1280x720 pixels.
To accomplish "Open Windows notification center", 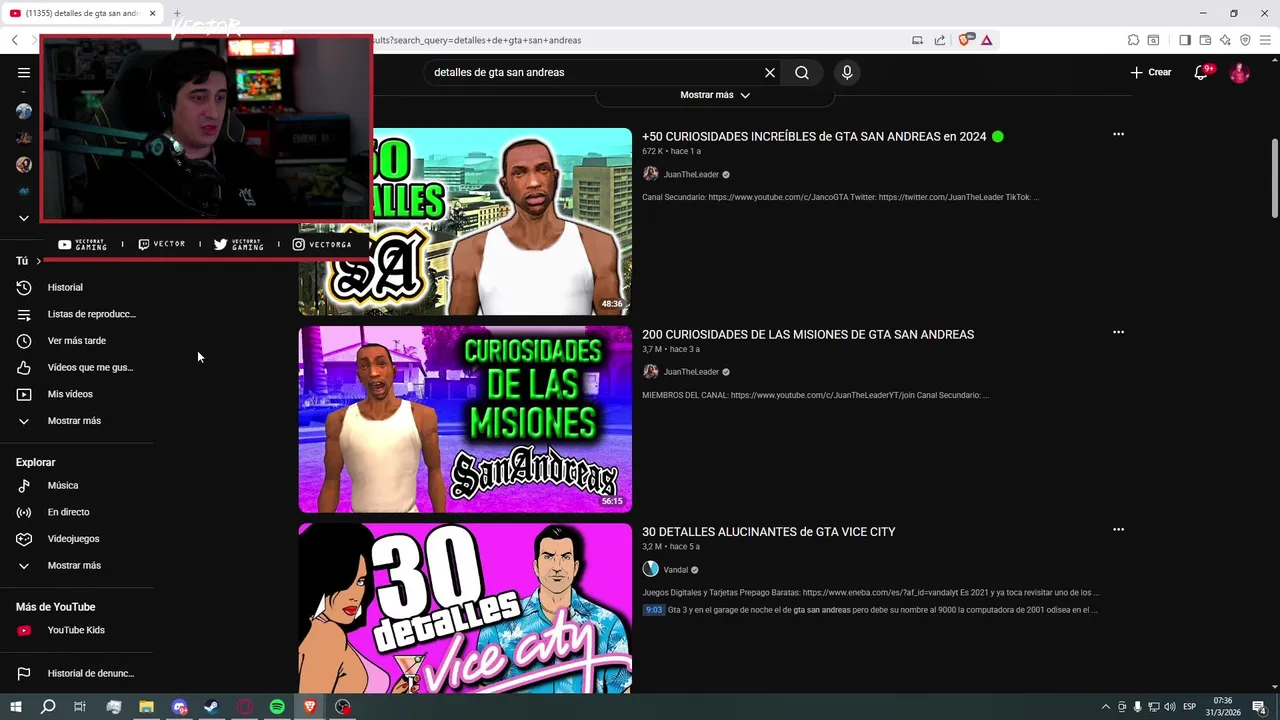I will [1260, 707].
